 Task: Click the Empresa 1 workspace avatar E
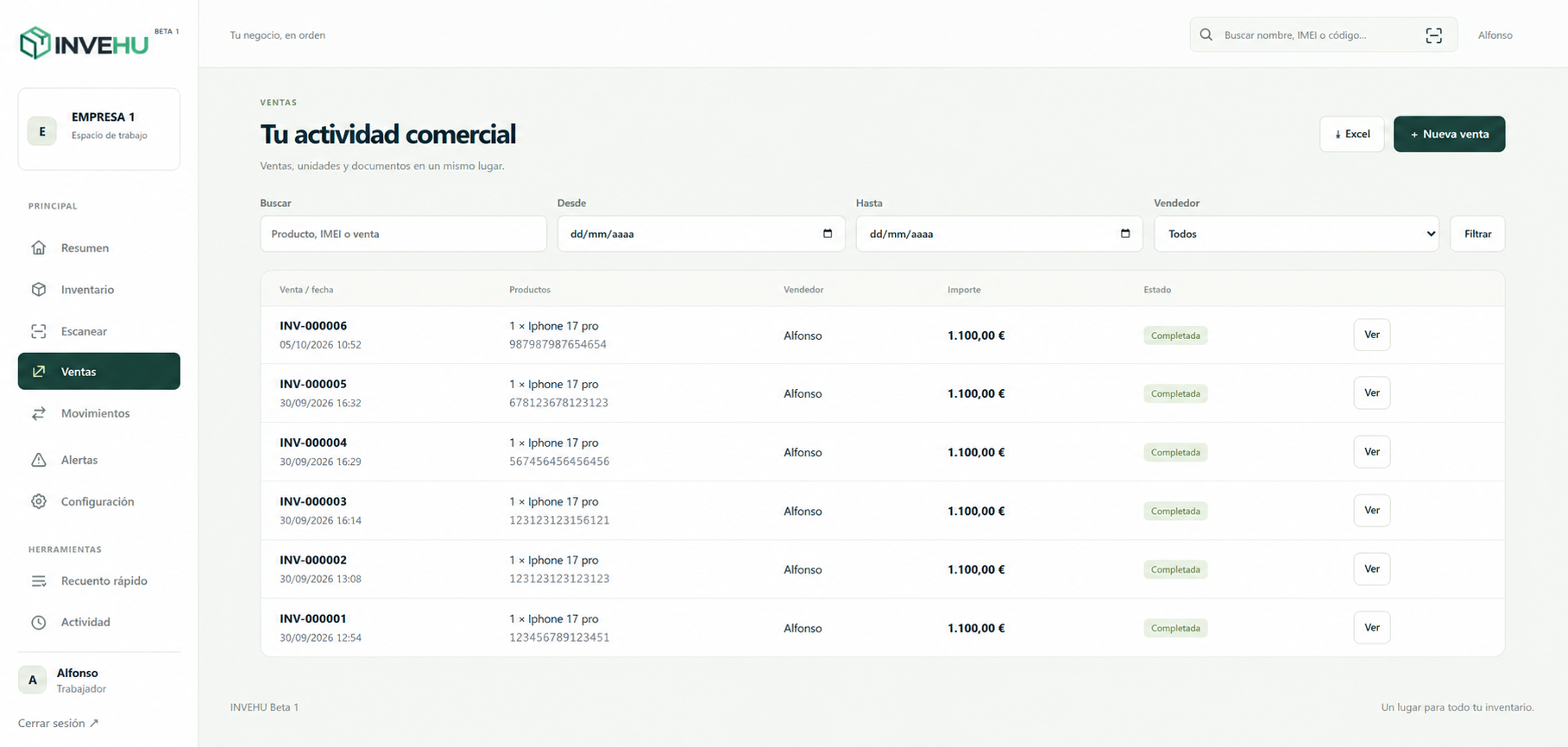[42, 131]
